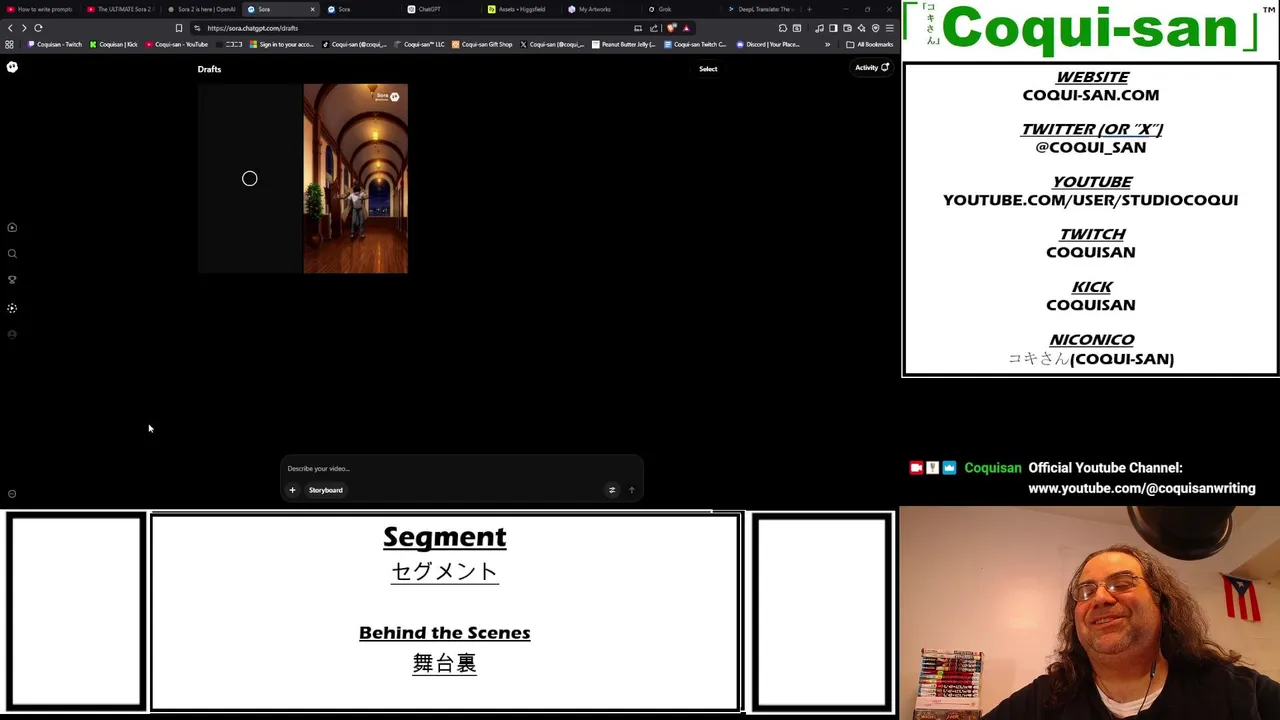Click the search magnifier in Sora sidebar
This screenshot has width=1280, height=720.
point(12,254)
